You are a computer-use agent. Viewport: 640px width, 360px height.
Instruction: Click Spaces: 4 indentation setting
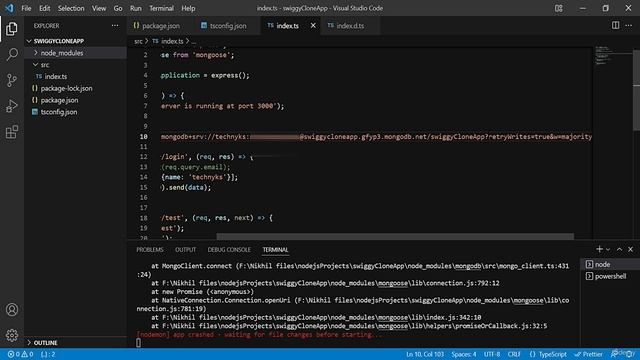tap(464, 354)
